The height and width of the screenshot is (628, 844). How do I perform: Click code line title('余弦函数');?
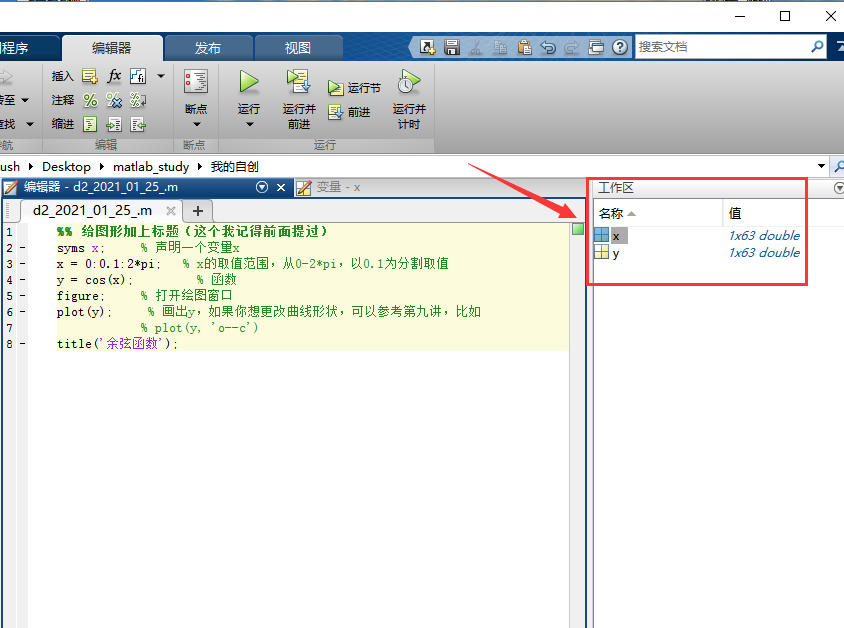117,343
